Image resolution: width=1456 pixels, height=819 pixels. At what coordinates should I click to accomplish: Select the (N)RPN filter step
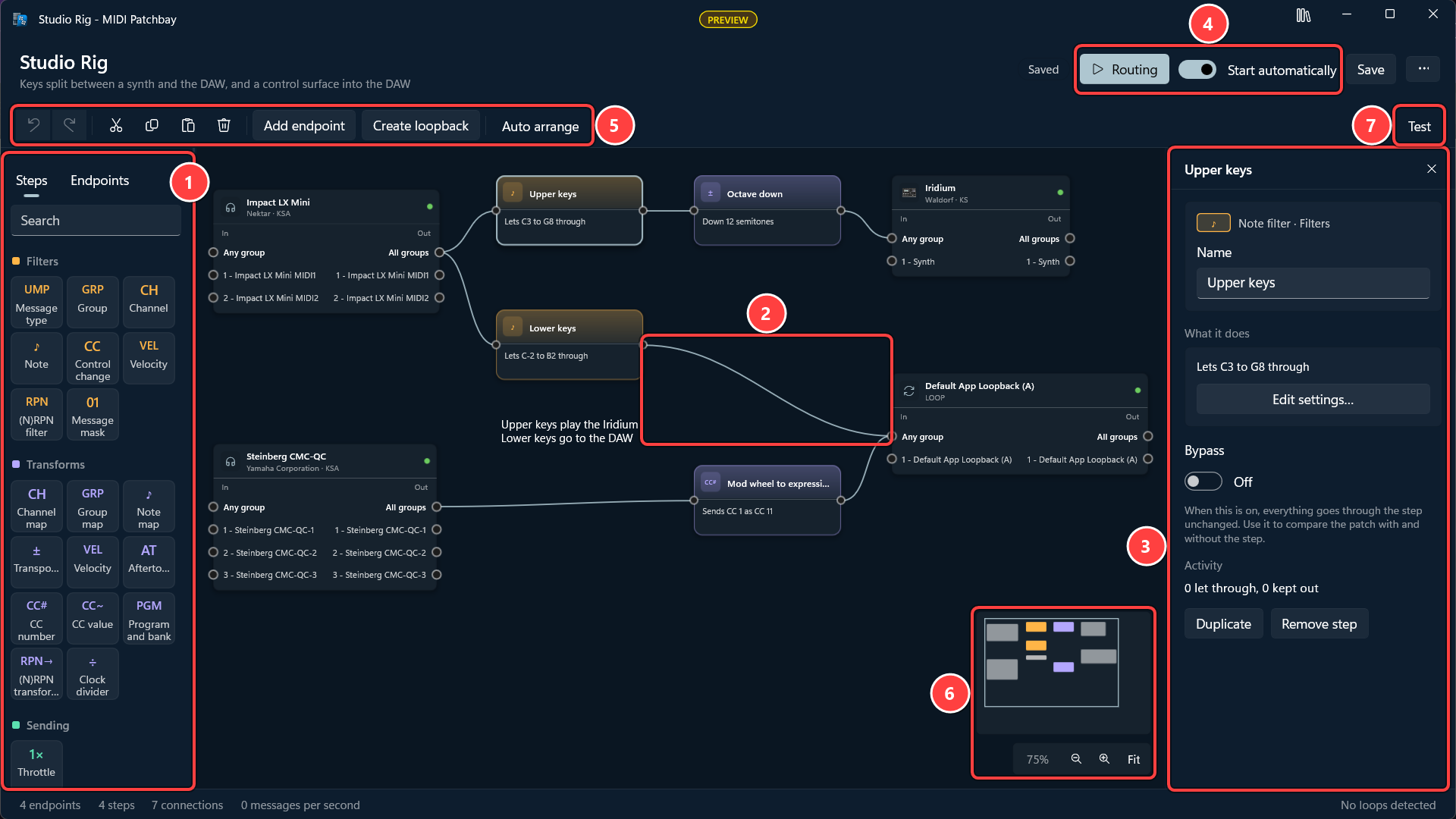36,415
